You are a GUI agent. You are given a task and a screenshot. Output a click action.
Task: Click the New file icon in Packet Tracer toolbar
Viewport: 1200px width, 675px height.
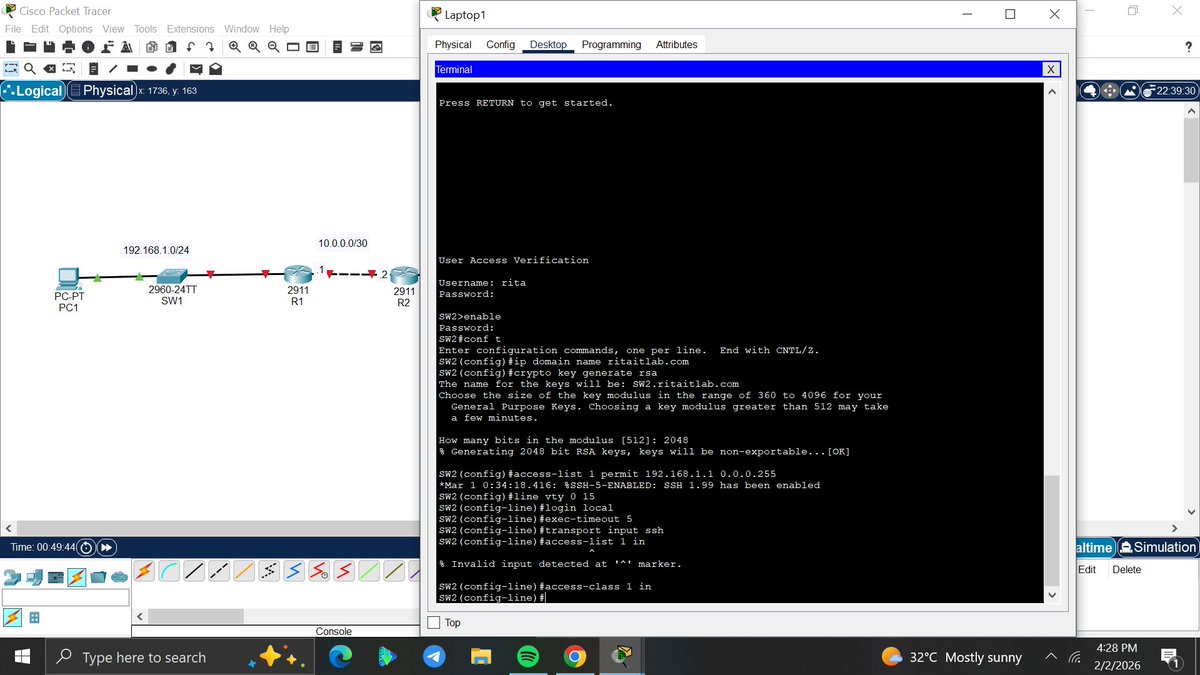click(x=11, y=47)
